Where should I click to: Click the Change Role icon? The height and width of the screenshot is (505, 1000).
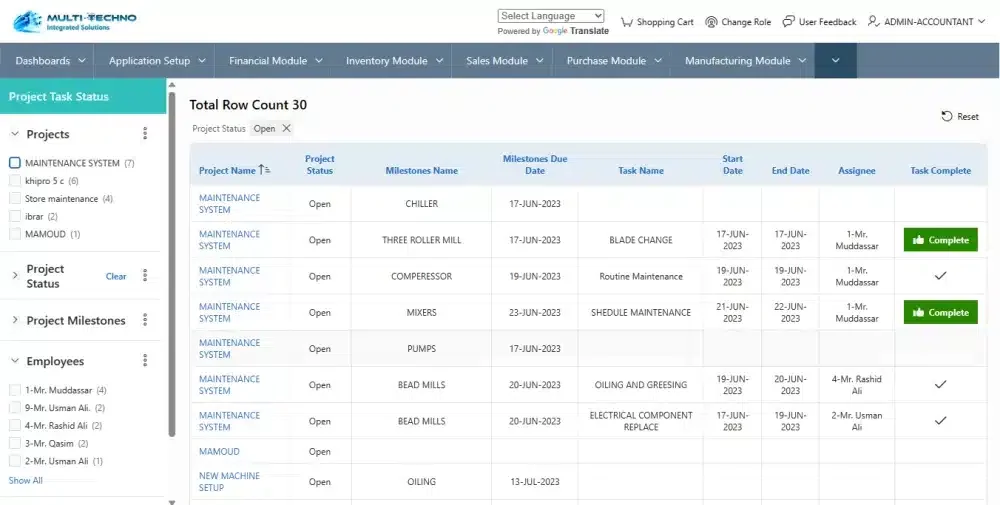[711, 22]
